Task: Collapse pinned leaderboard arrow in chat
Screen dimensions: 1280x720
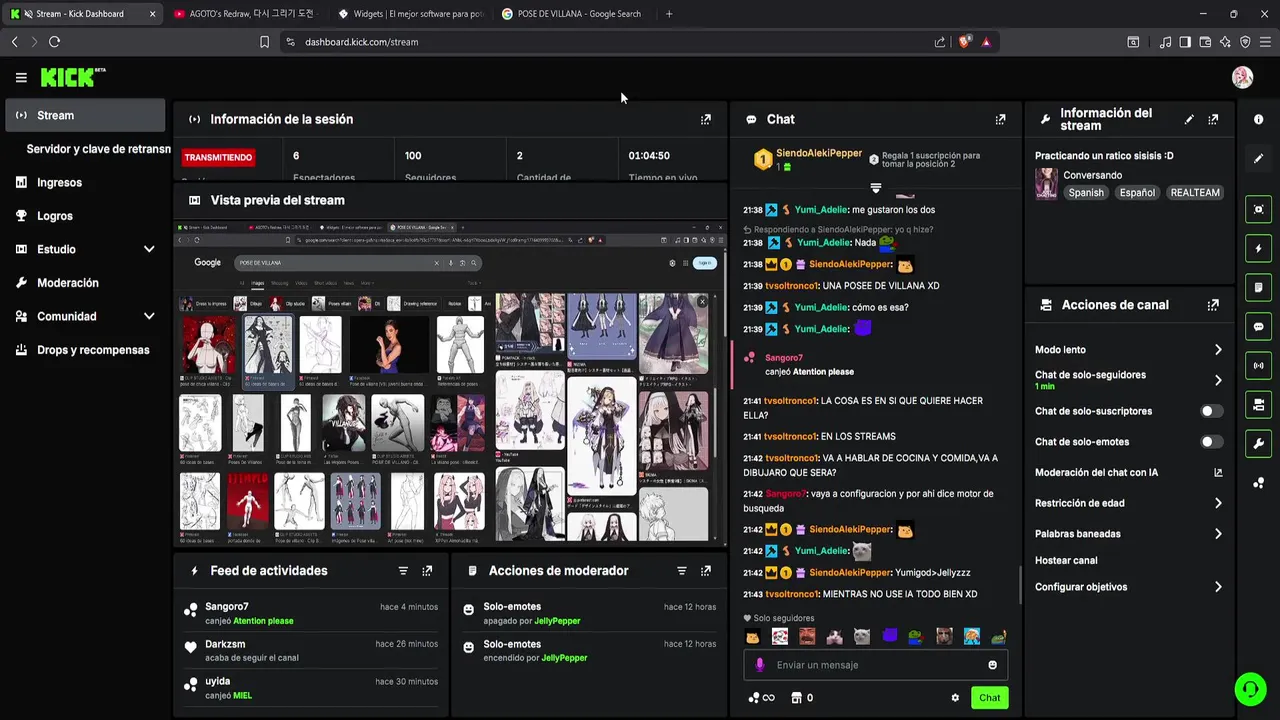Action: click(876, 188)
